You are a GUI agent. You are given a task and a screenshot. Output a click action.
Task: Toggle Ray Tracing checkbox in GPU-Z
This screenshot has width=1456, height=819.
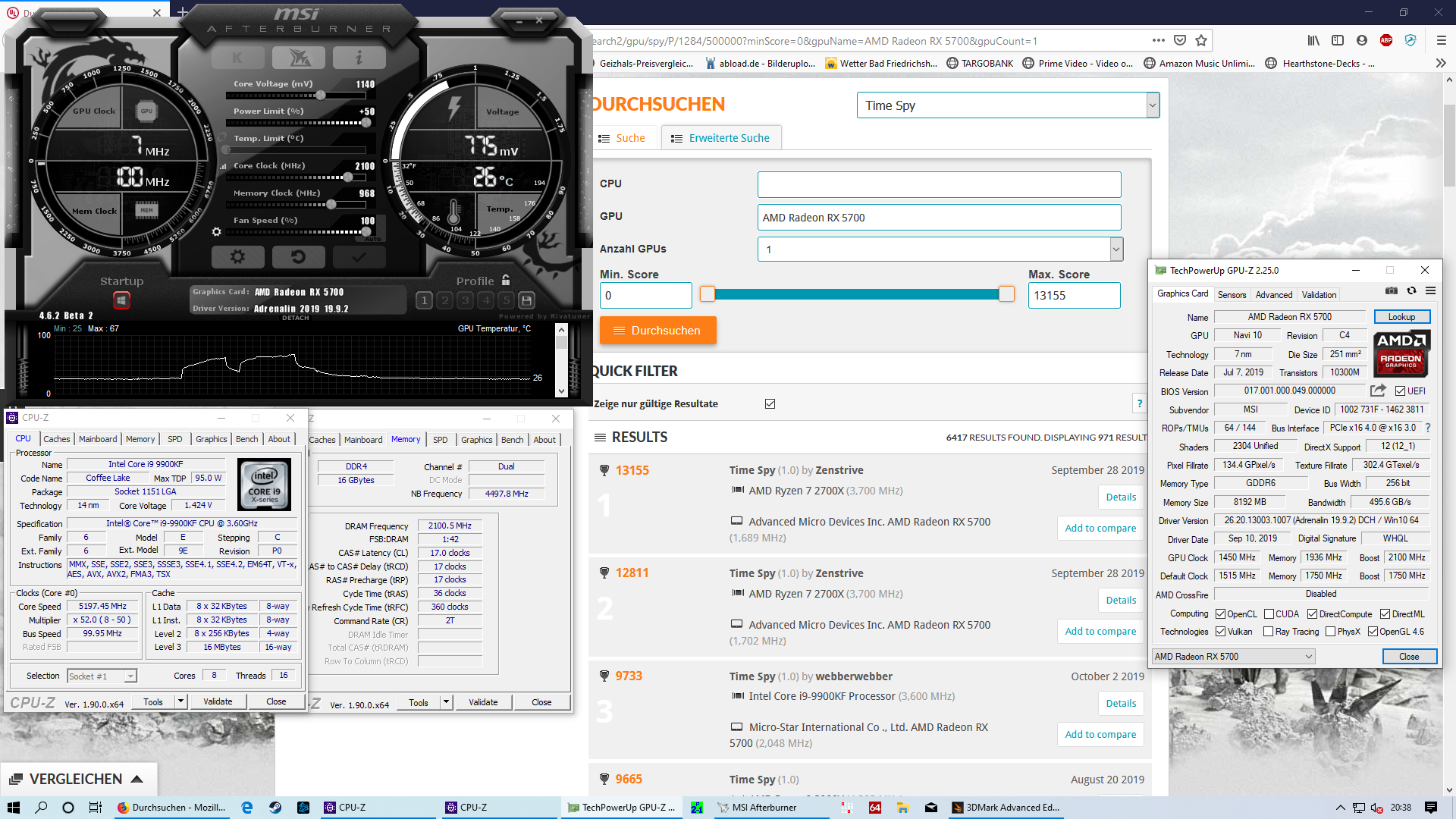click(x=1268, y=632)
